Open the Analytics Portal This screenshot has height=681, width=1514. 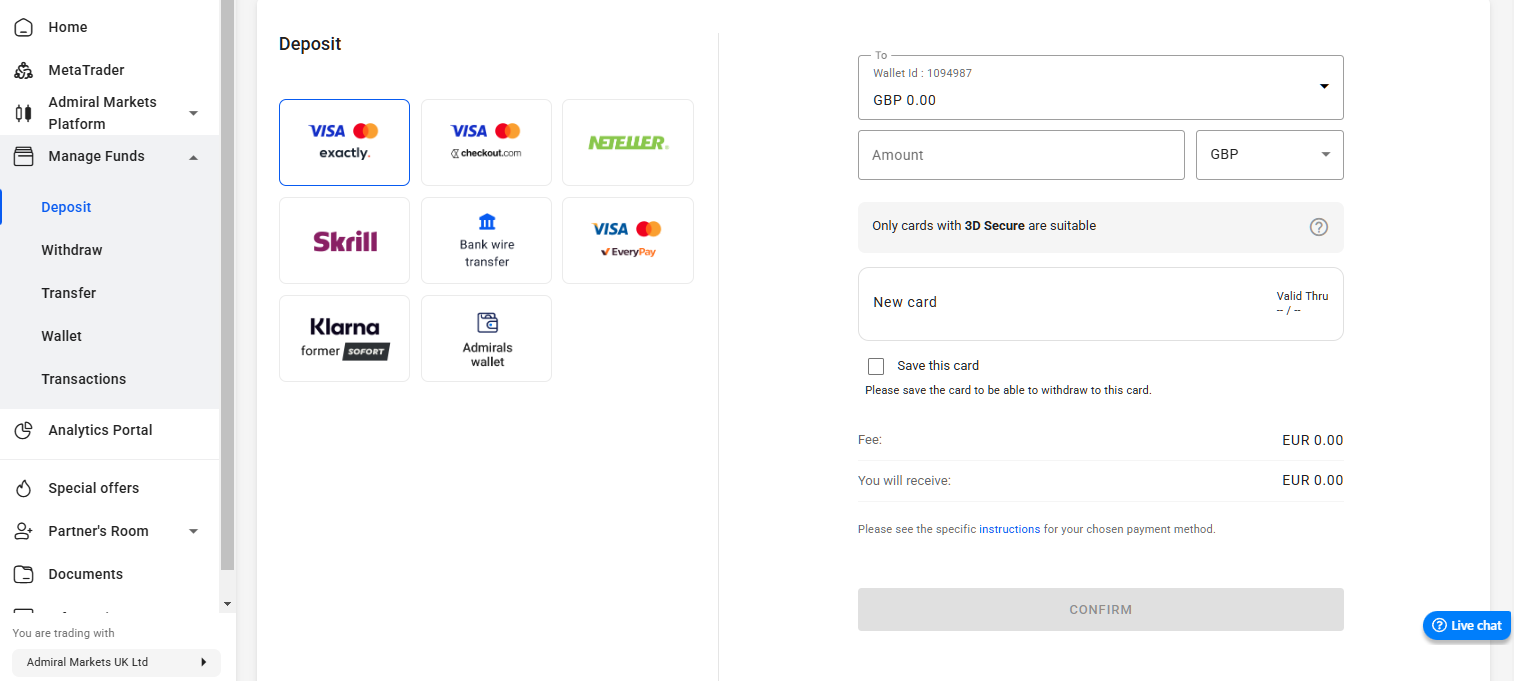pyautogui.click(x=100, y=430)
